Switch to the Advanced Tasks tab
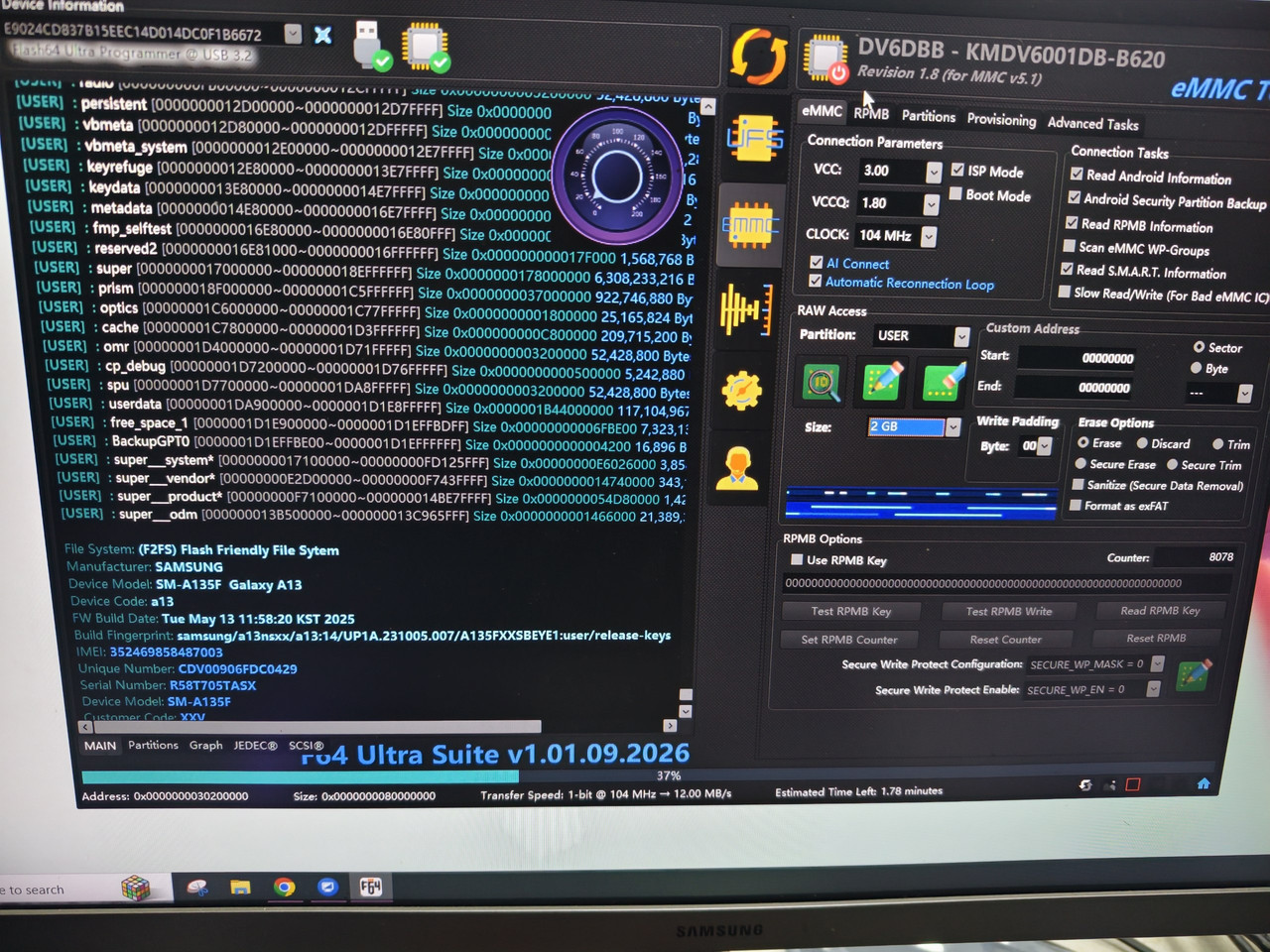 [1092, 124]
